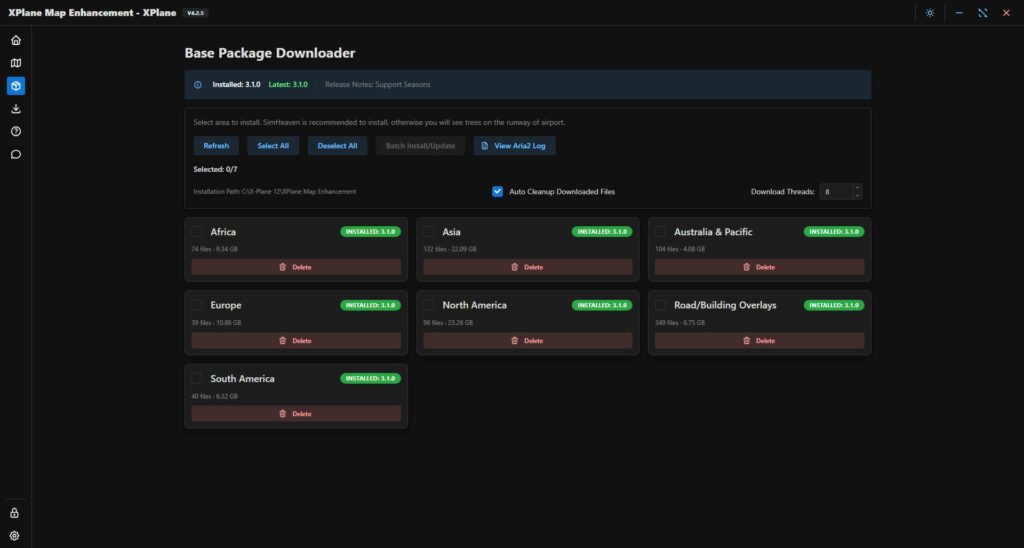Image resolution: width=1024 pixels, height=548 pixels.
Task: Click the Download Threads number field
Action: coord(834,191)
